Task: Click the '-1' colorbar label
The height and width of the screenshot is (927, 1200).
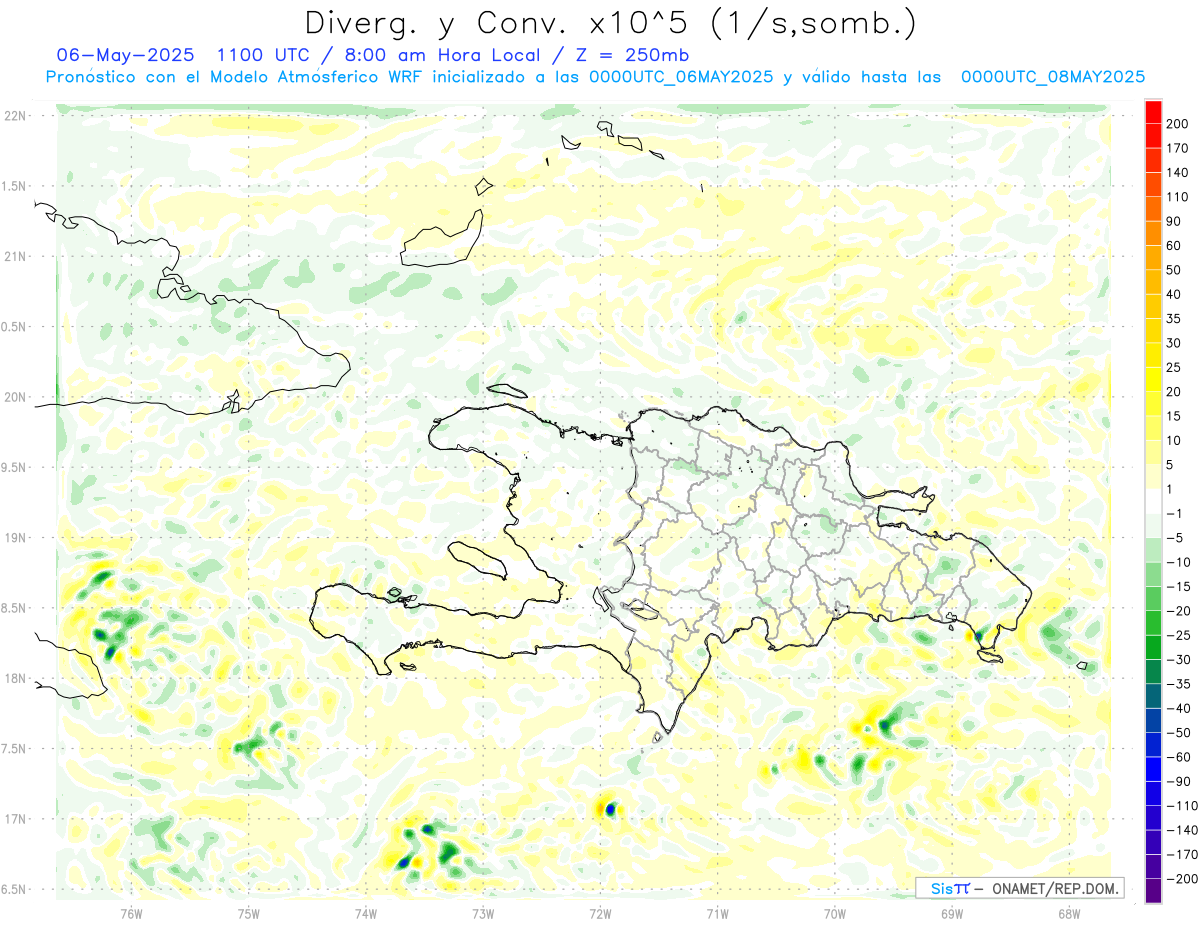Action: click(x=1175, y=514)
